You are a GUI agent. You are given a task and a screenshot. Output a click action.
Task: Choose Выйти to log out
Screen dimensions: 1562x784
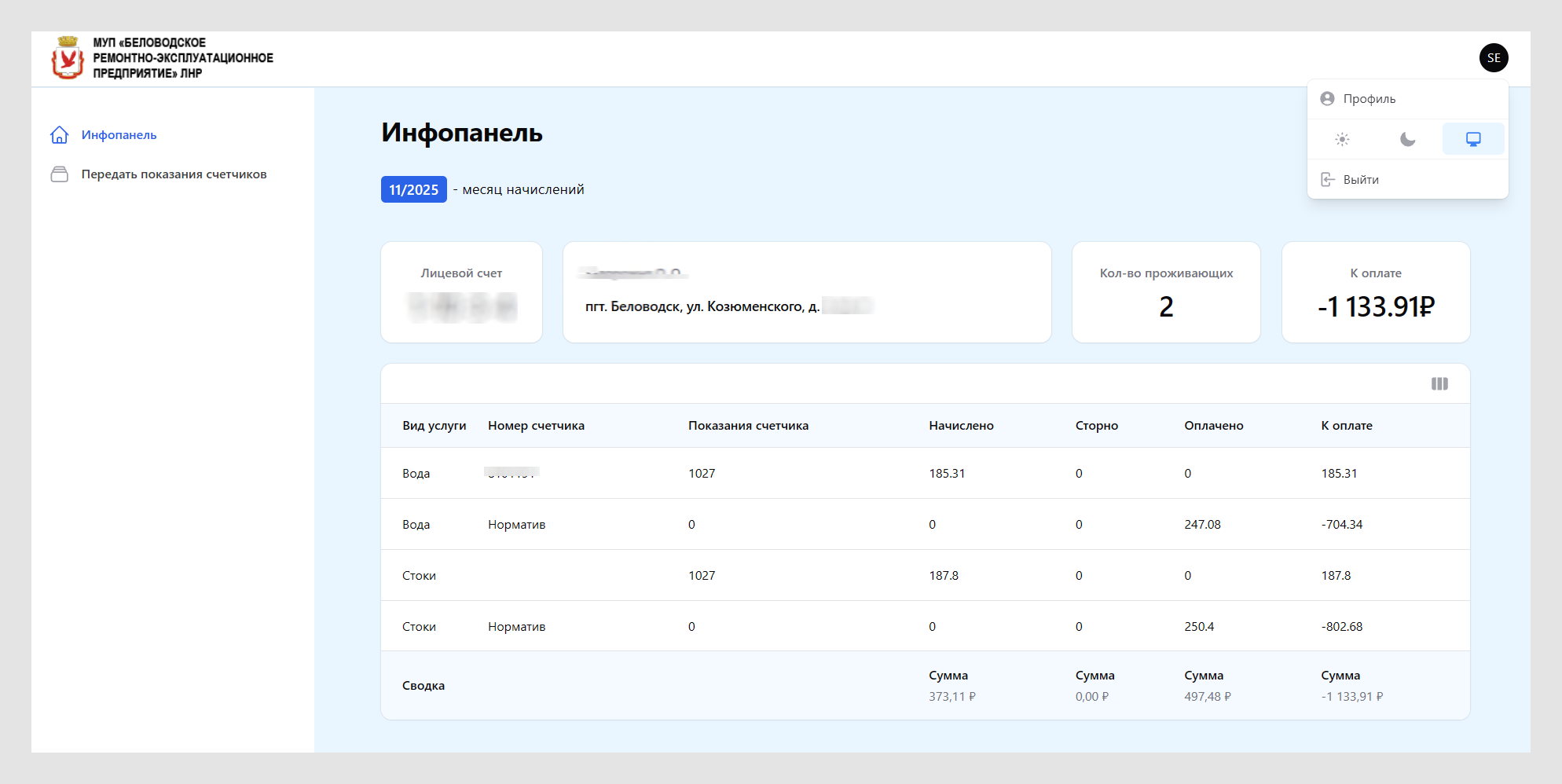click(1360, 180)
